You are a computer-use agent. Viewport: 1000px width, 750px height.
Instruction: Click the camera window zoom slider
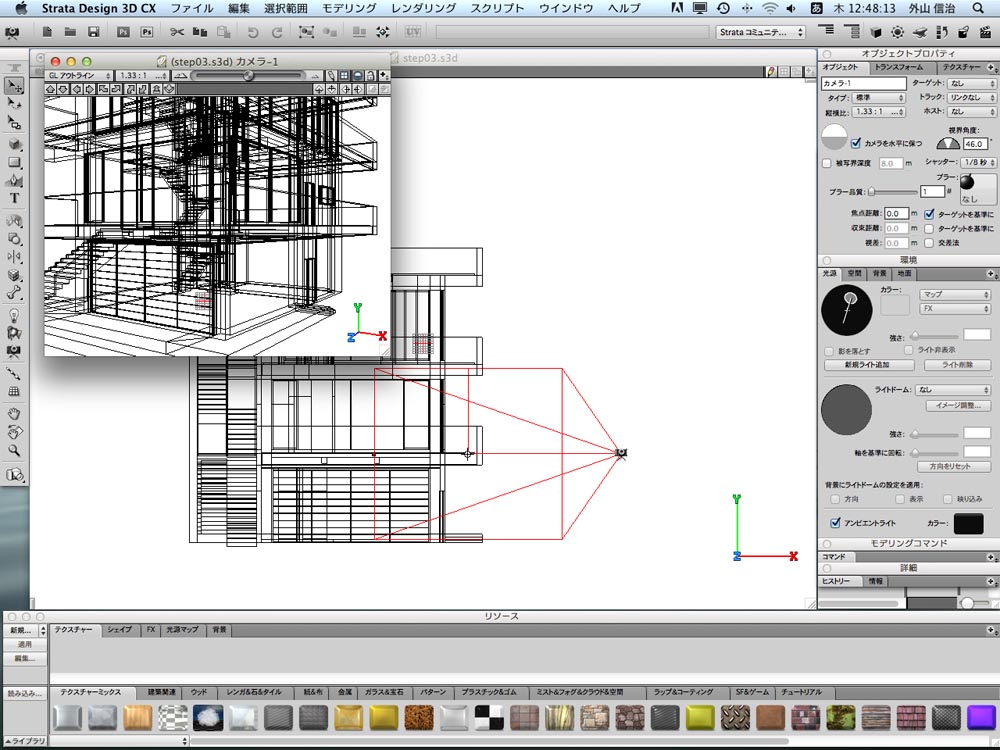tap(247, 75)
